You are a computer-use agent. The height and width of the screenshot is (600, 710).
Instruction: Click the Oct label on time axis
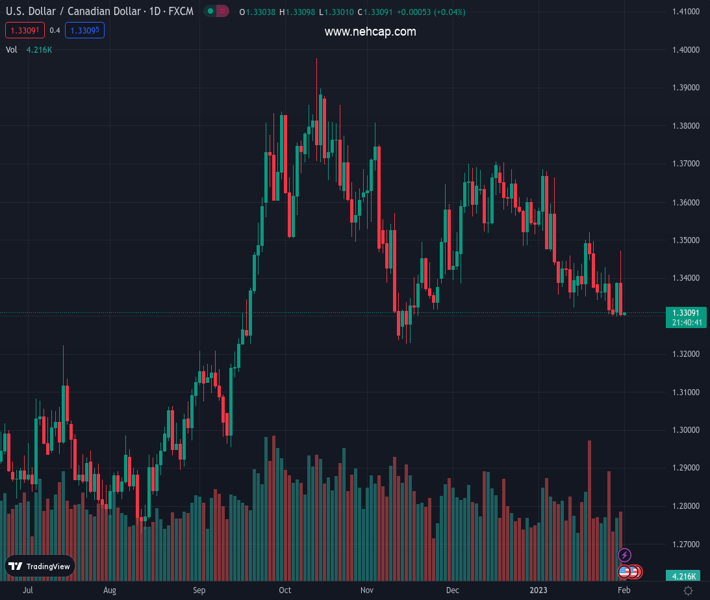point(286,591)
